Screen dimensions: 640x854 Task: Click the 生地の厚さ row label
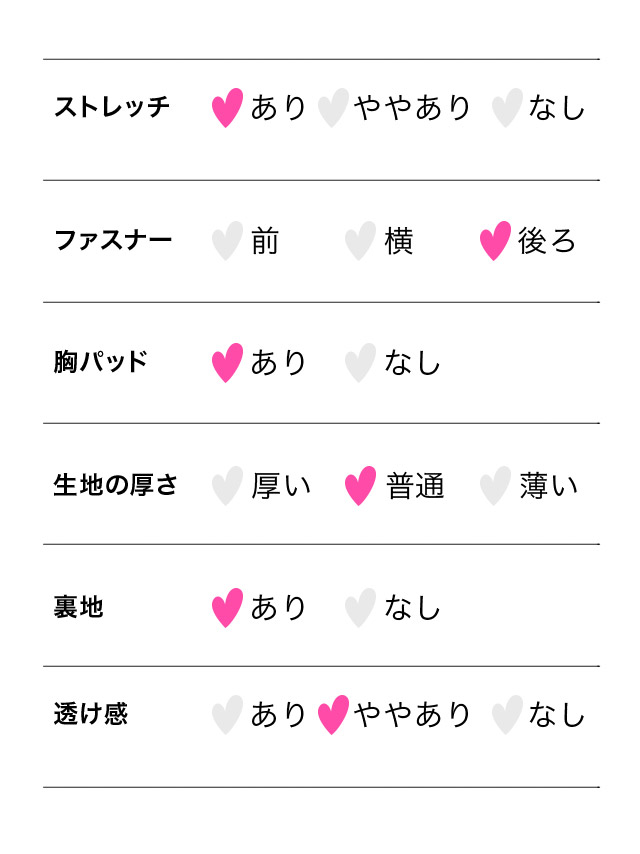(x=115, y=485)
